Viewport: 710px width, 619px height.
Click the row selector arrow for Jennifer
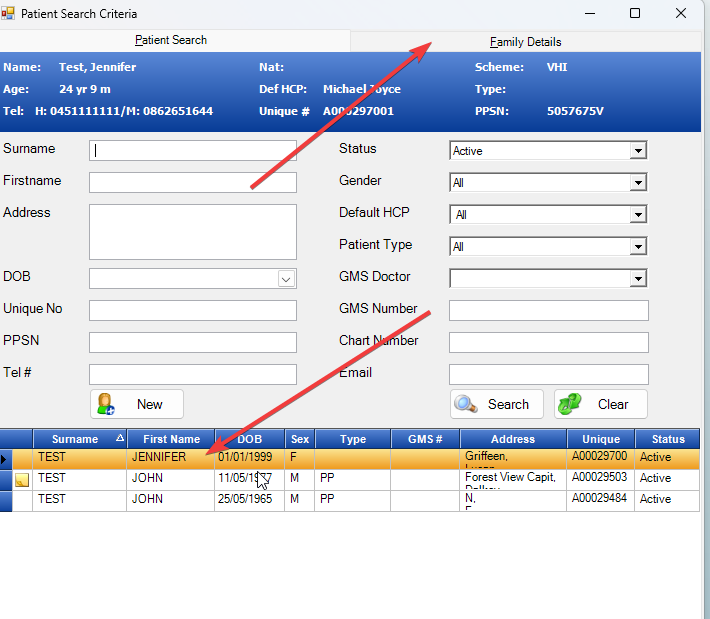6,459
